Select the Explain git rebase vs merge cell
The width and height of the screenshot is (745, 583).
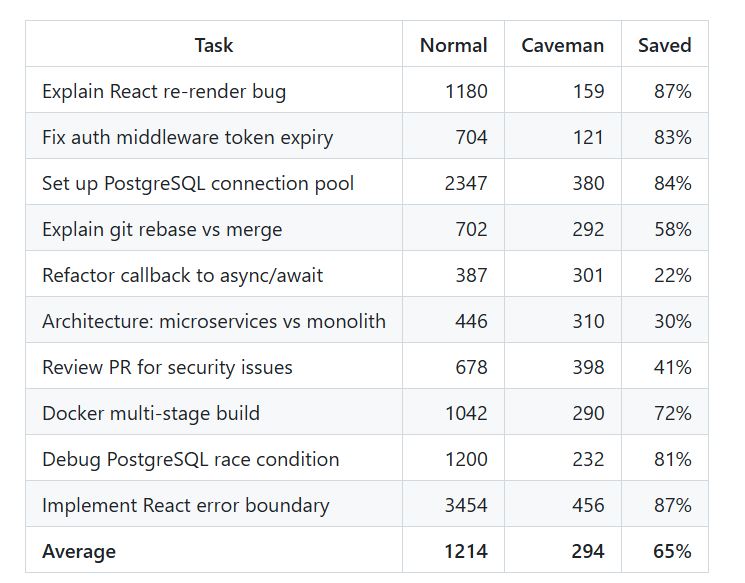point(214,229)
